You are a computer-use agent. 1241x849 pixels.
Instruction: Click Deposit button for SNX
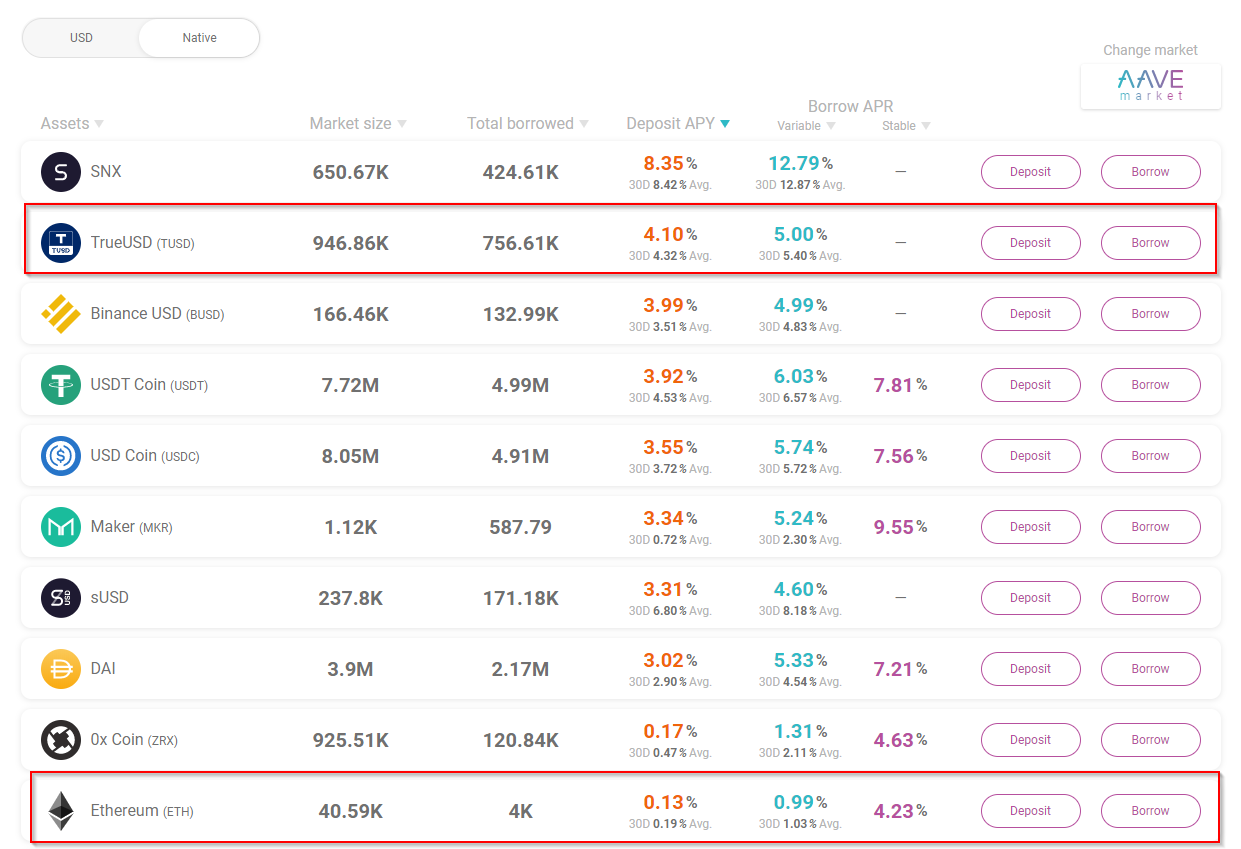1031,172
